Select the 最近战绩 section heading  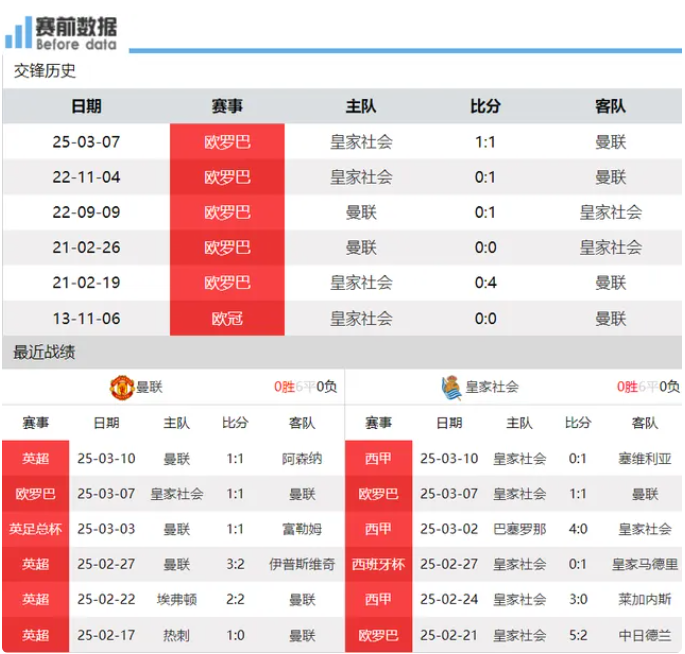pos(44,352)
